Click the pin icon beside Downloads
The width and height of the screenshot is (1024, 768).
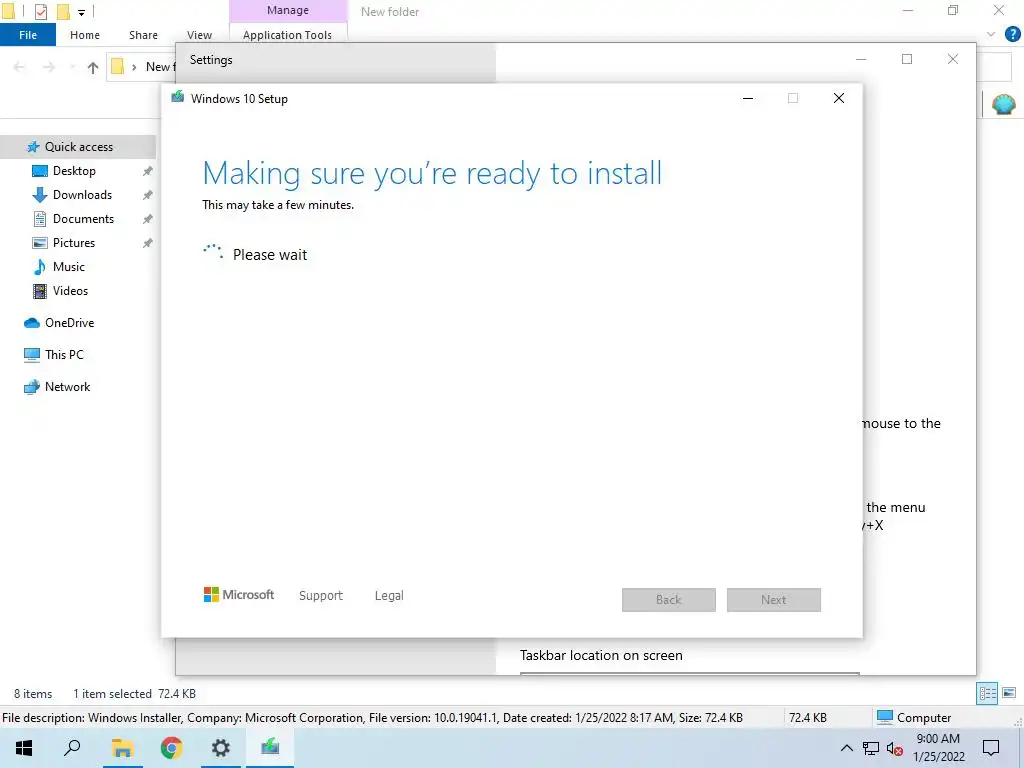coord(148,195)
